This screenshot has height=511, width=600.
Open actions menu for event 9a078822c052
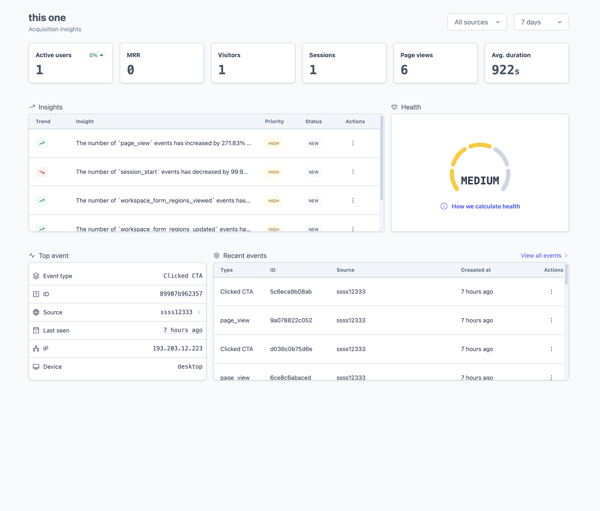pos(551,321)
